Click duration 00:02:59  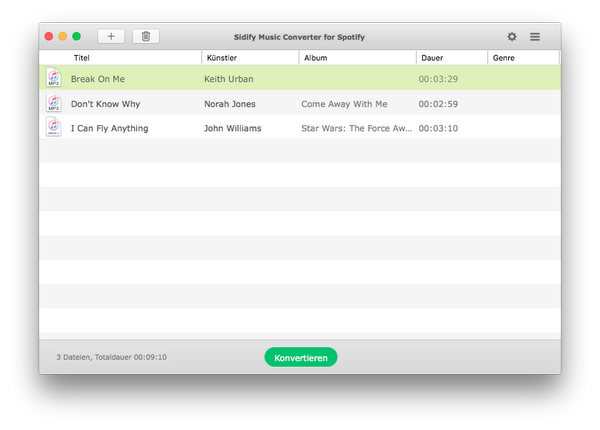[438, 104]
